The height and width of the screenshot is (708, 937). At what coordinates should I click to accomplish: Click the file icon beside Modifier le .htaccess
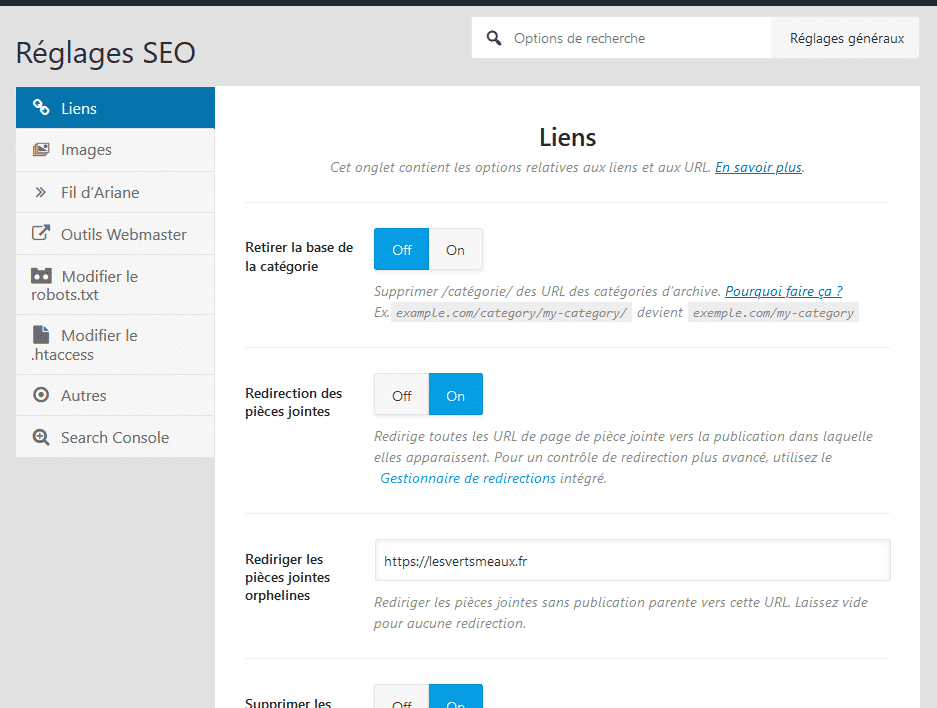click(41, 335)
